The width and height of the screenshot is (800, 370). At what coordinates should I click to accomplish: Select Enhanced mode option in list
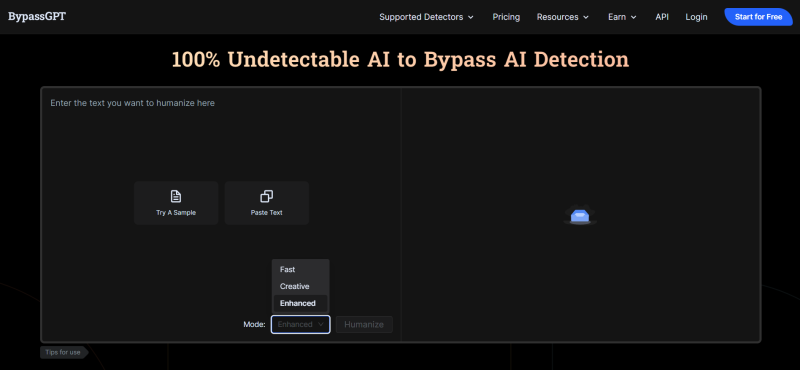pyautogui.click(x=301, y=303)
